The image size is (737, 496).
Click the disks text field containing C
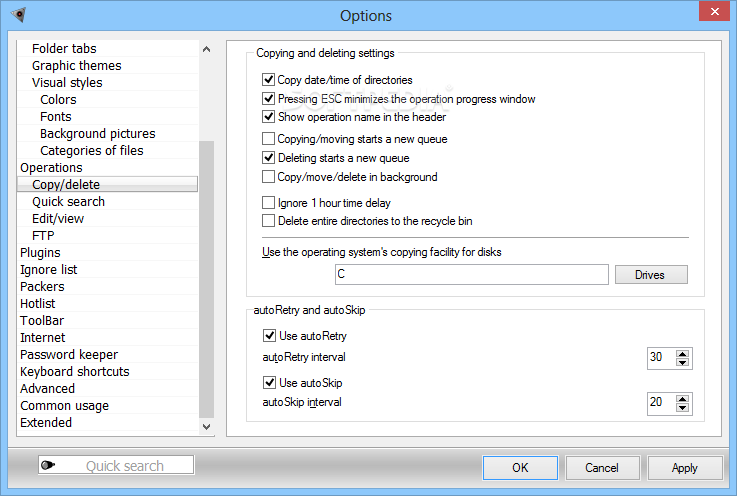click(x=471, y=274)
